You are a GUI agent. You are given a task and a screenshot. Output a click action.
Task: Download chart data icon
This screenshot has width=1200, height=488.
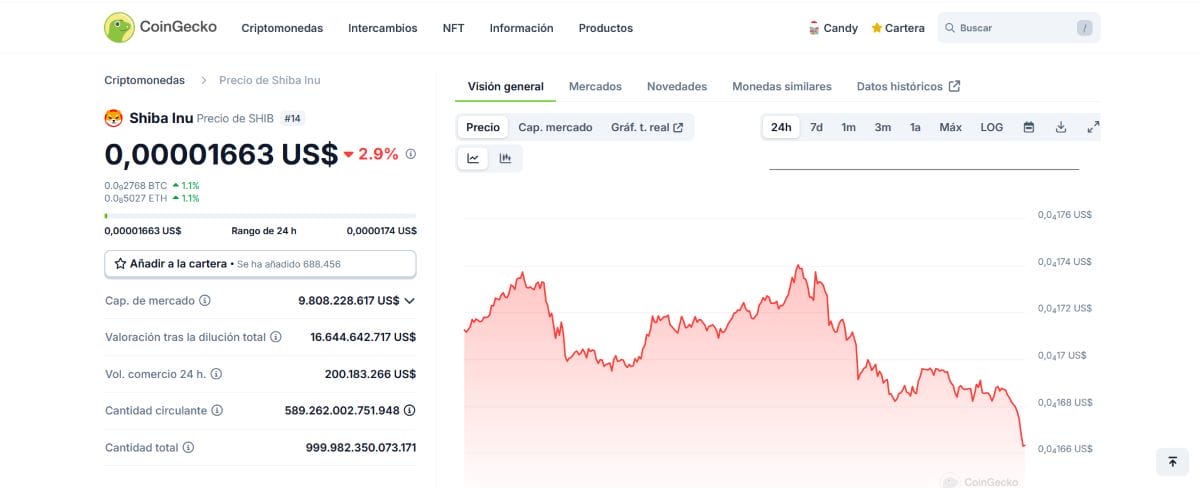pos(1061,127)
